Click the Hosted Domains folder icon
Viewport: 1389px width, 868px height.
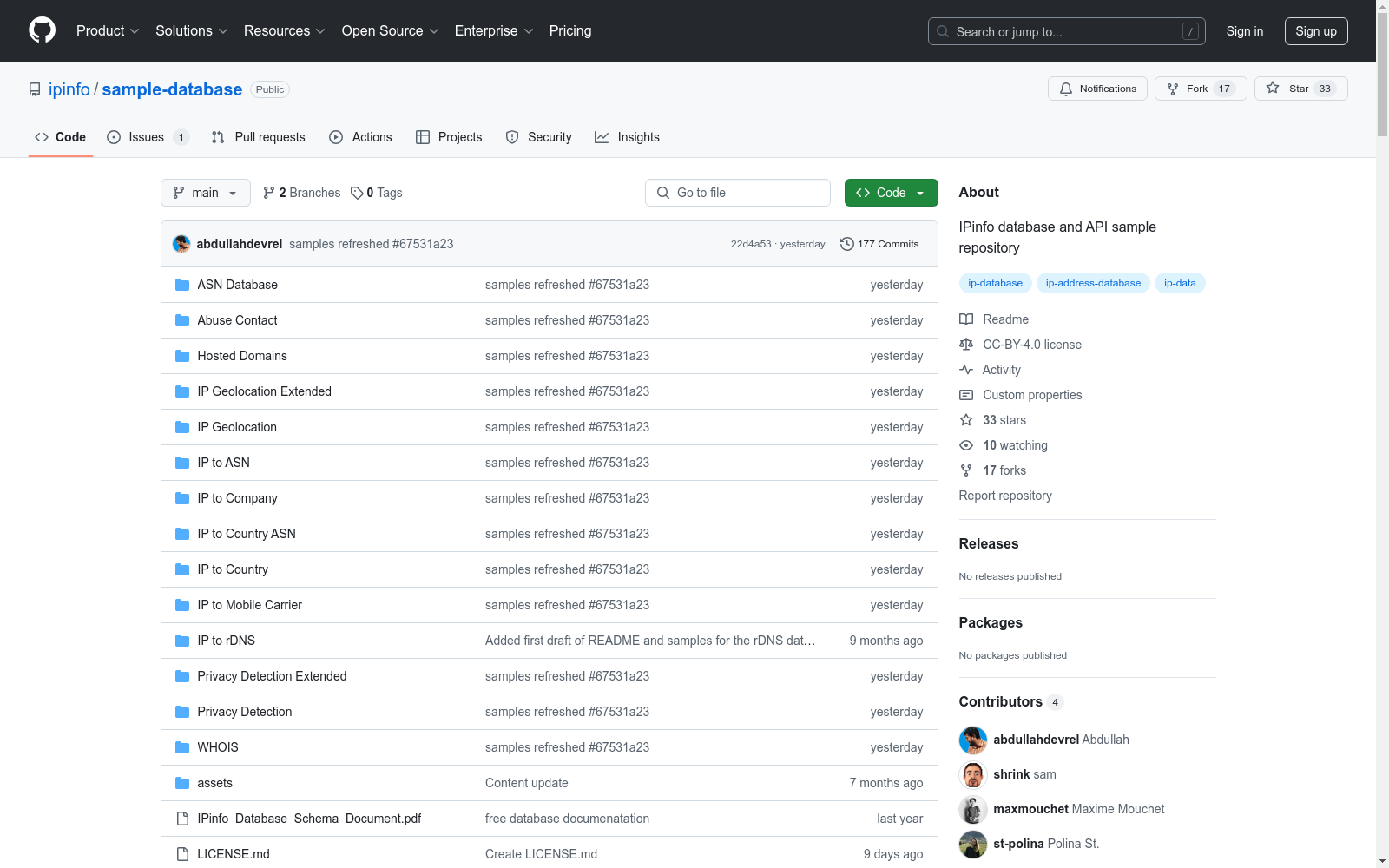click(x=182, y=356)
